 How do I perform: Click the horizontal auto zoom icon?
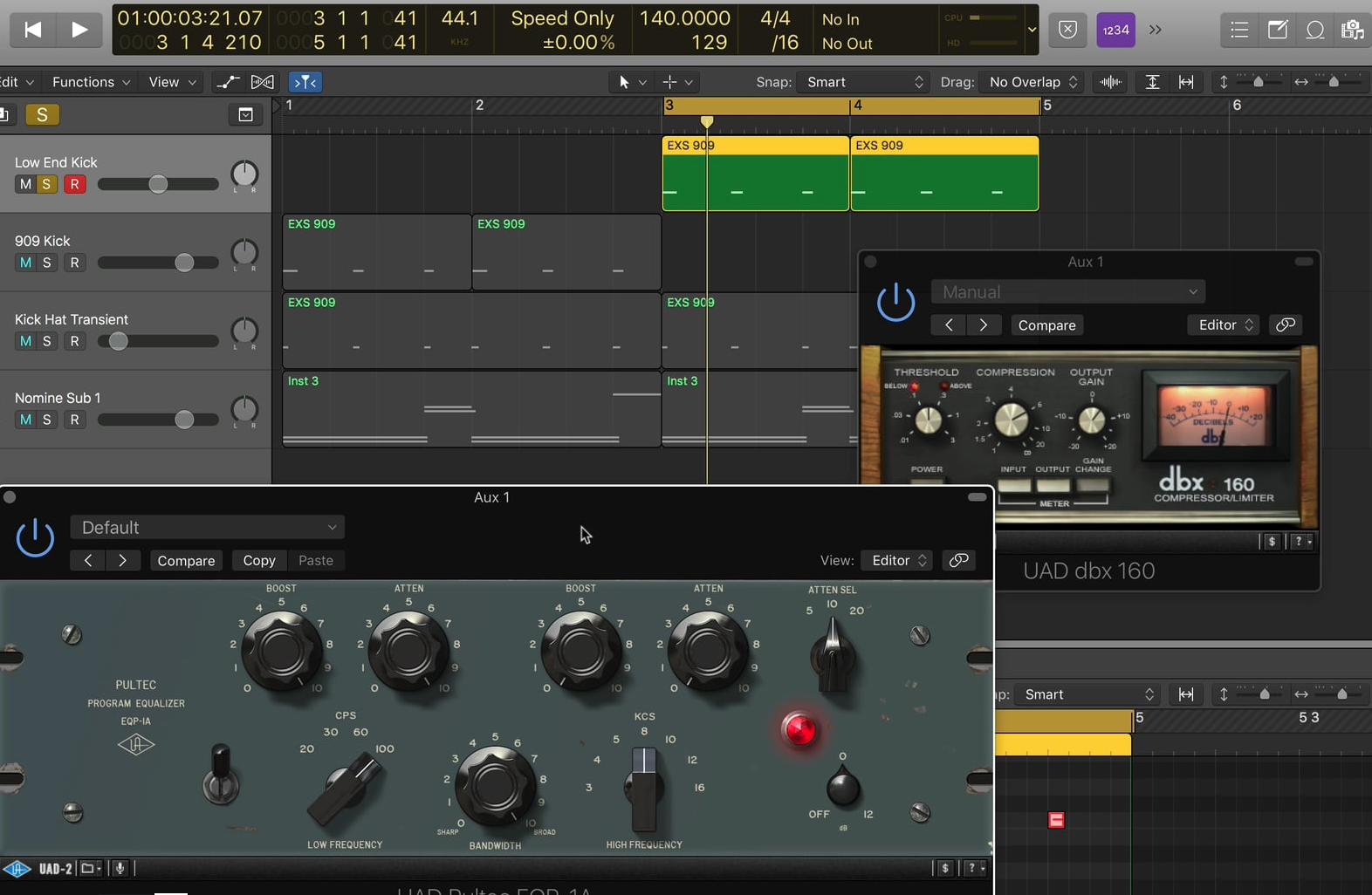tap(1186, 82)
